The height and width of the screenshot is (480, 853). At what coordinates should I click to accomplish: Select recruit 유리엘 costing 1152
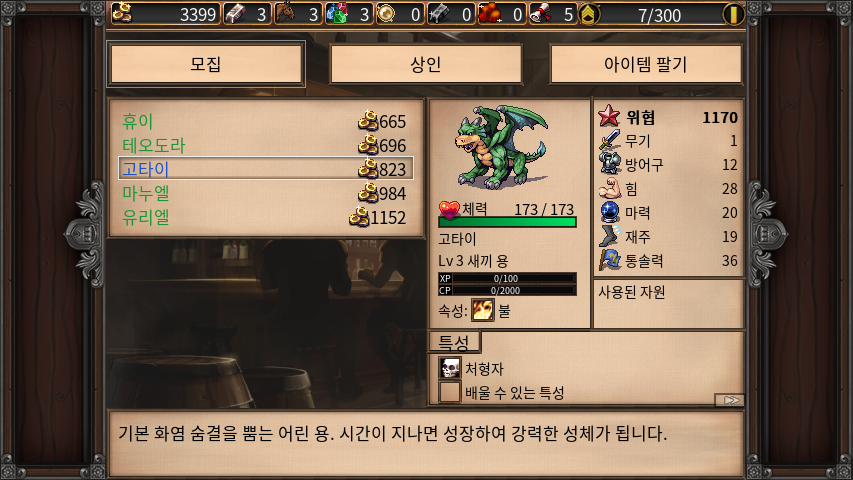pyautogui.click(x=265, y=217)
